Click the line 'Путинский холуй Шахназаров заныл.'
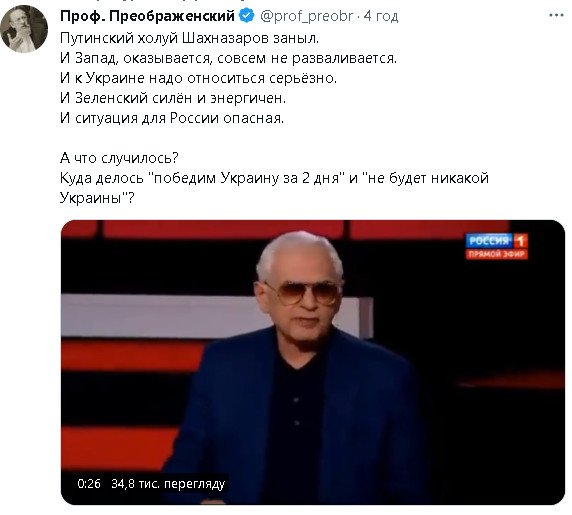Screen dimensions: 572x515 coord(189,38)
